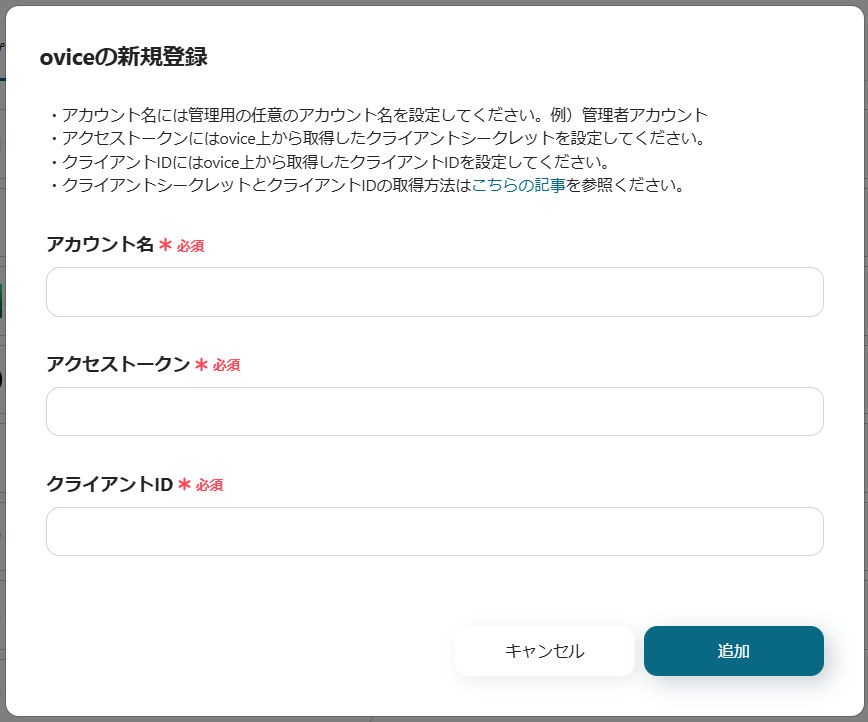
Task: Focus the アカウント名 input field
Action: (435, 292)
